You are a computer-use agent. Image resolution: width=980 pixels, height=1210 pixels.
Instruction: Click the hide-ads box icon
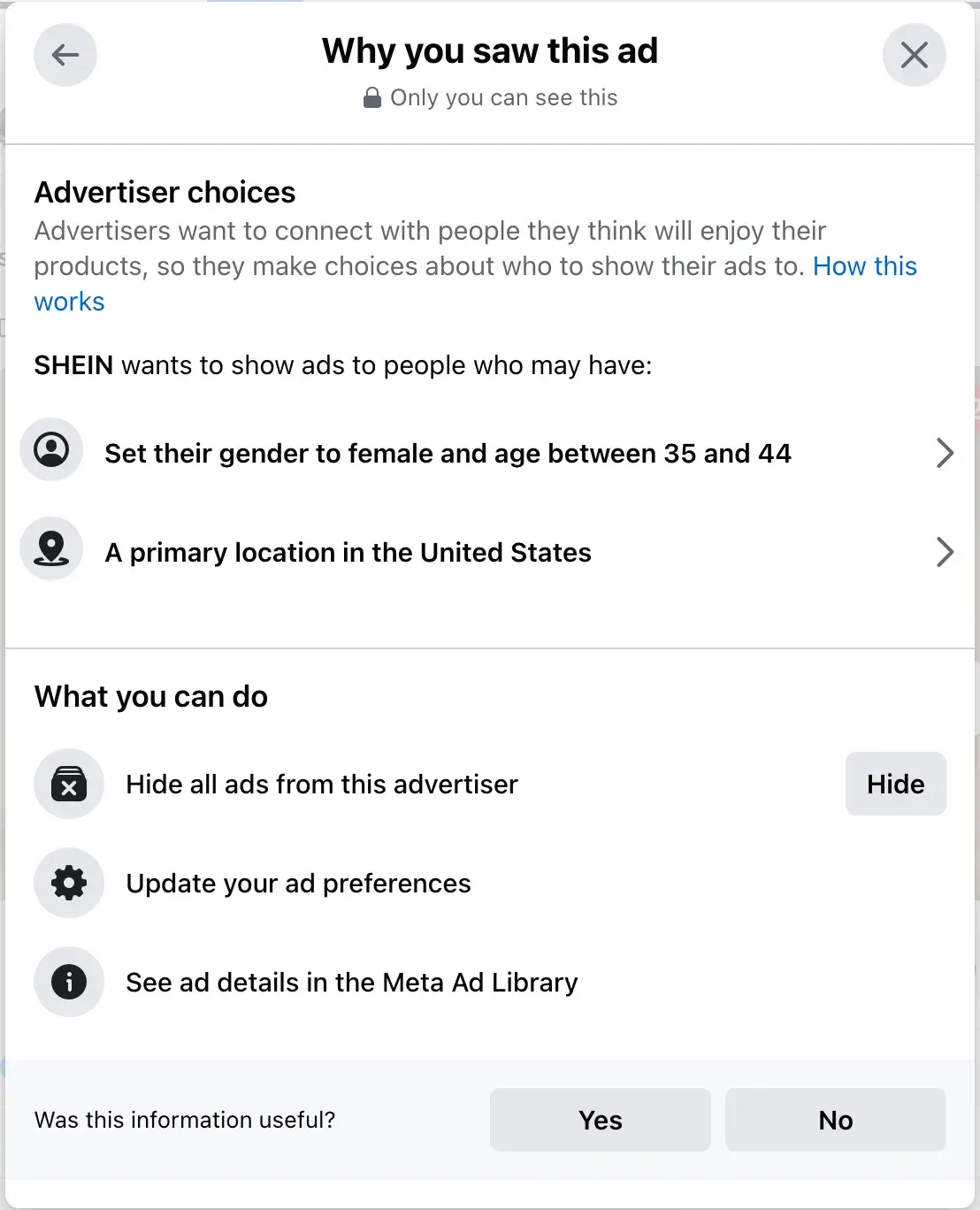coord(69,784)
